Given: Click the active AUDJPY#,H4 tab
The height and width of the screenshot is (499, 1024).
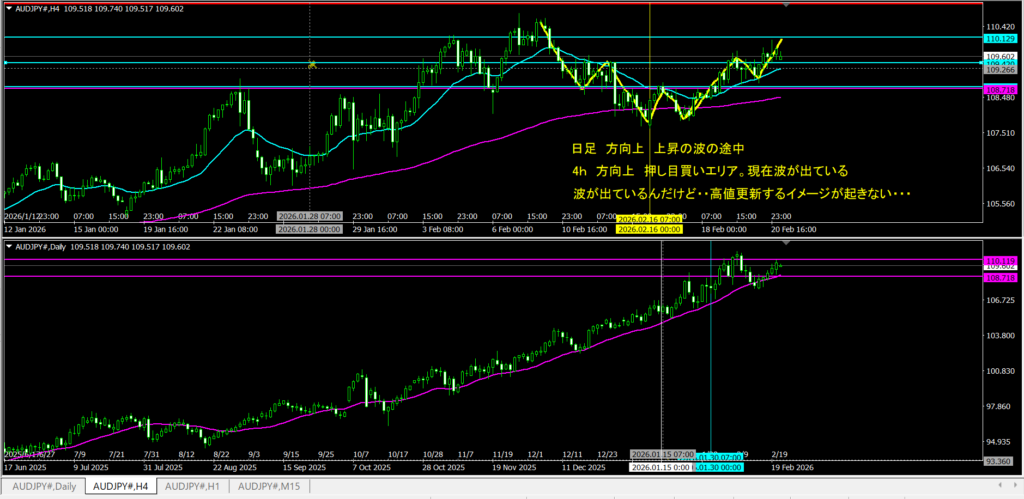Looking at the screenshot, I should (x=118, y=487).
